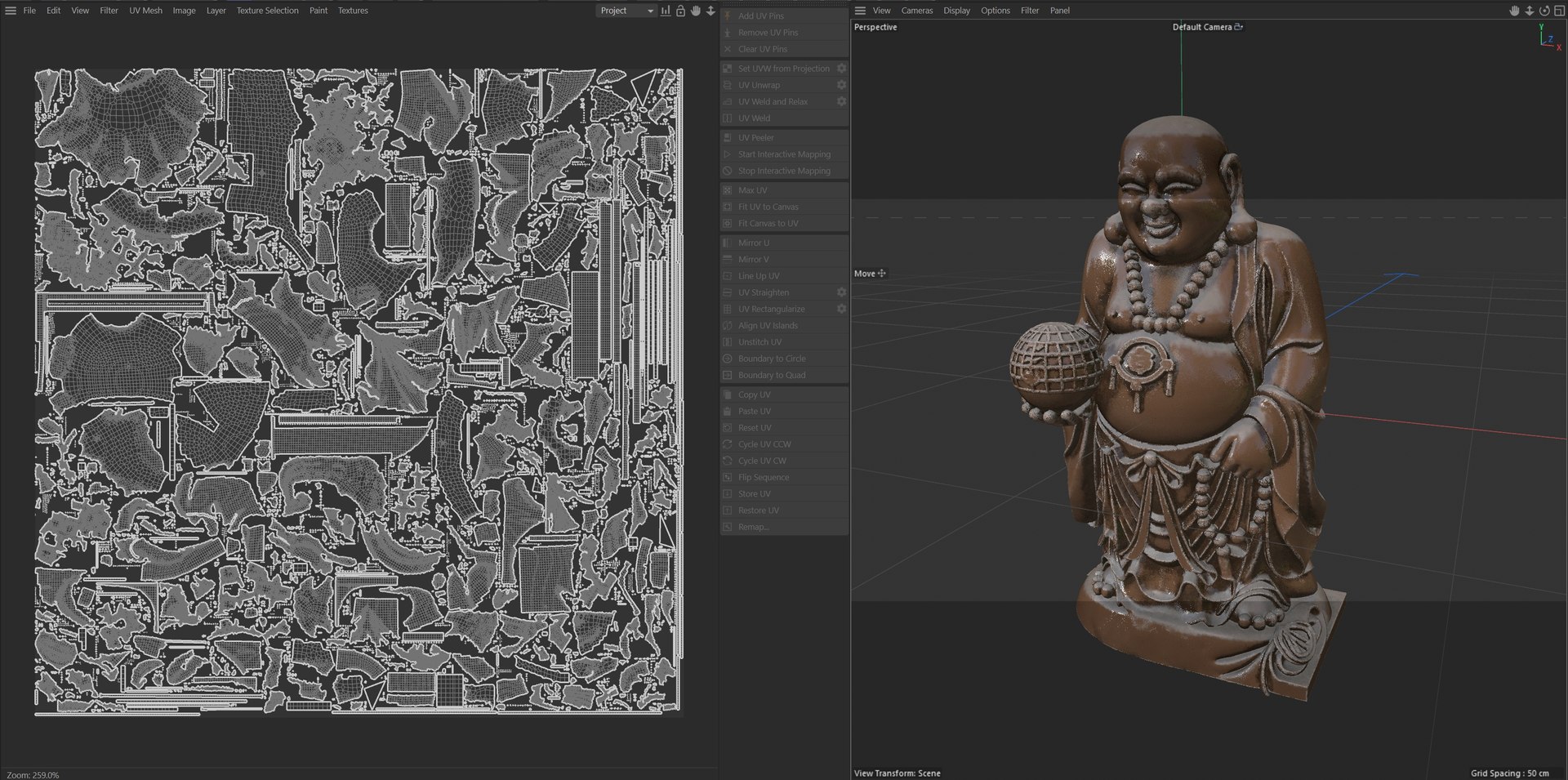Open UV Rectangularize settings gear

pos(841,309)
